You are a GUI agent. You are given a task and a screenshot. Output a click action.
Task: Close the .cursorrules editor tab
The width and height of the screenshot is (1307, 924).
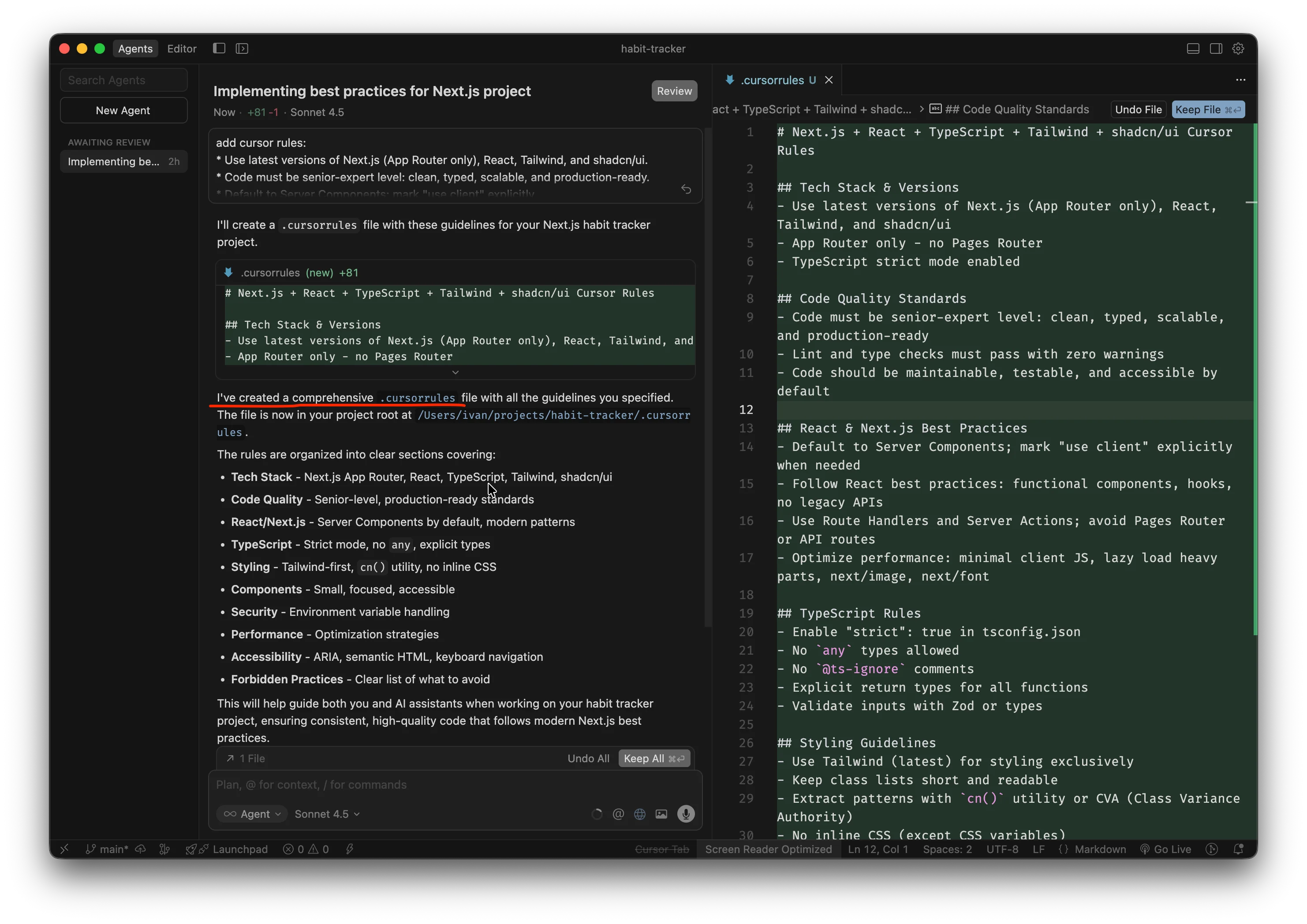pyautogui.click(x=829, y=80)
